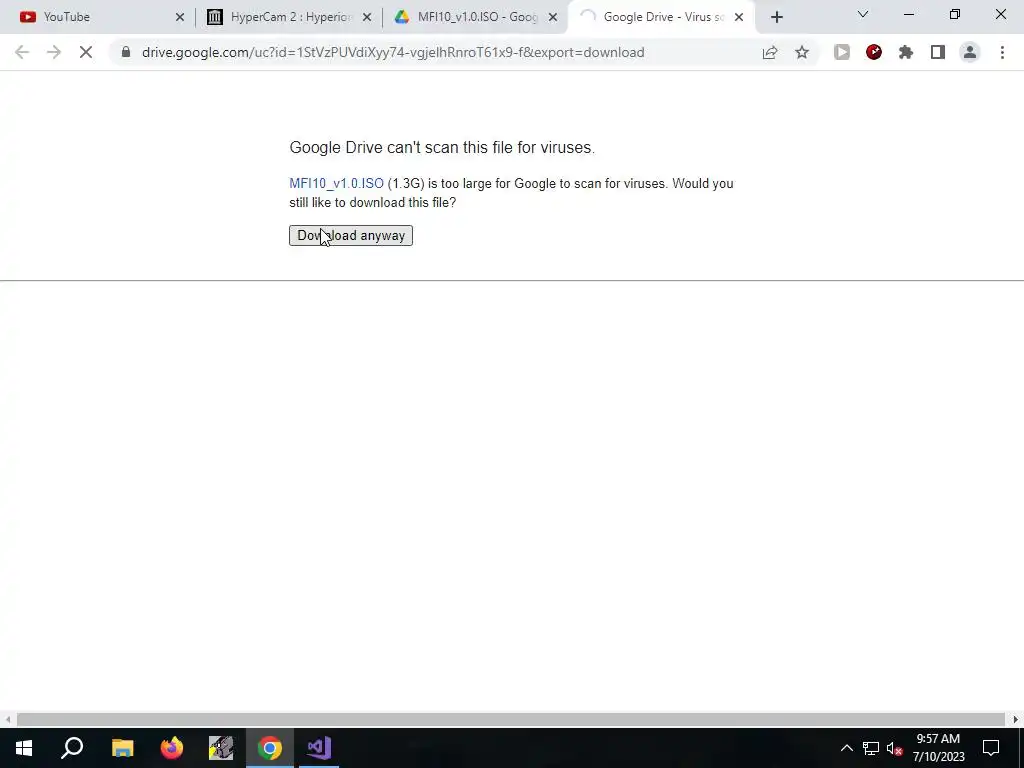This screenshot has height=768, width=1024.
Task: Show hidden system tray icons
Action: coord(846,748)
